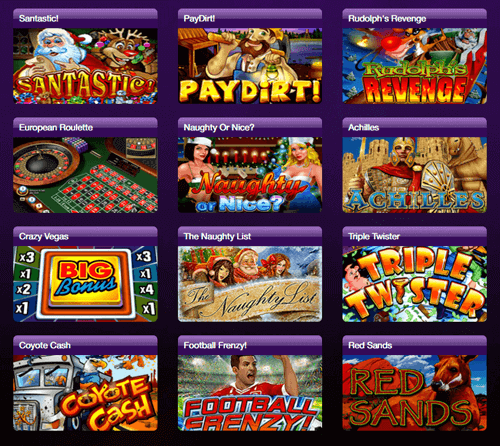Select Rudolph's Revenge game artwork
Image resolution: width=500 pixels, height=446 pixels.
415,66
